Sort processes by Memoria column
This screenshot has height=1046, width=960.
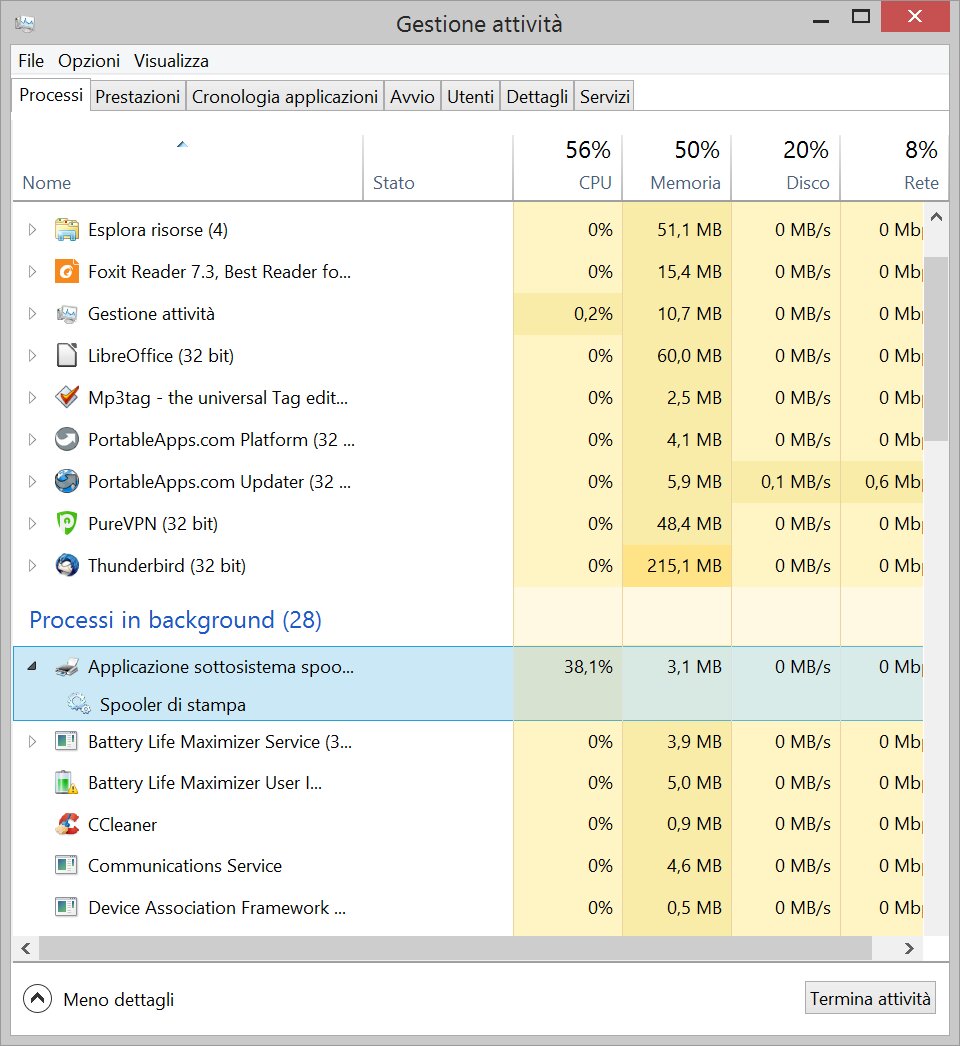pyautogui.click(x=676, y=167)
